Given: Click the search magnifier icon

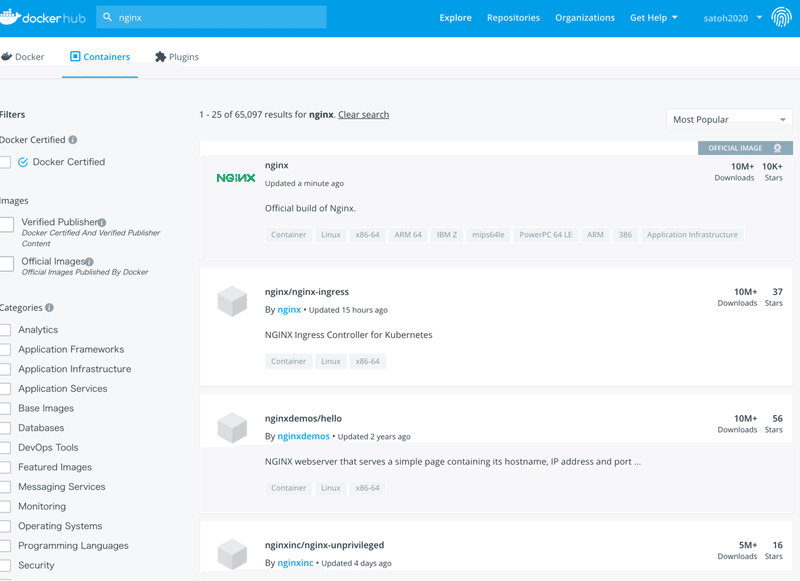Looking at the screenshot, I should point(107,17).
